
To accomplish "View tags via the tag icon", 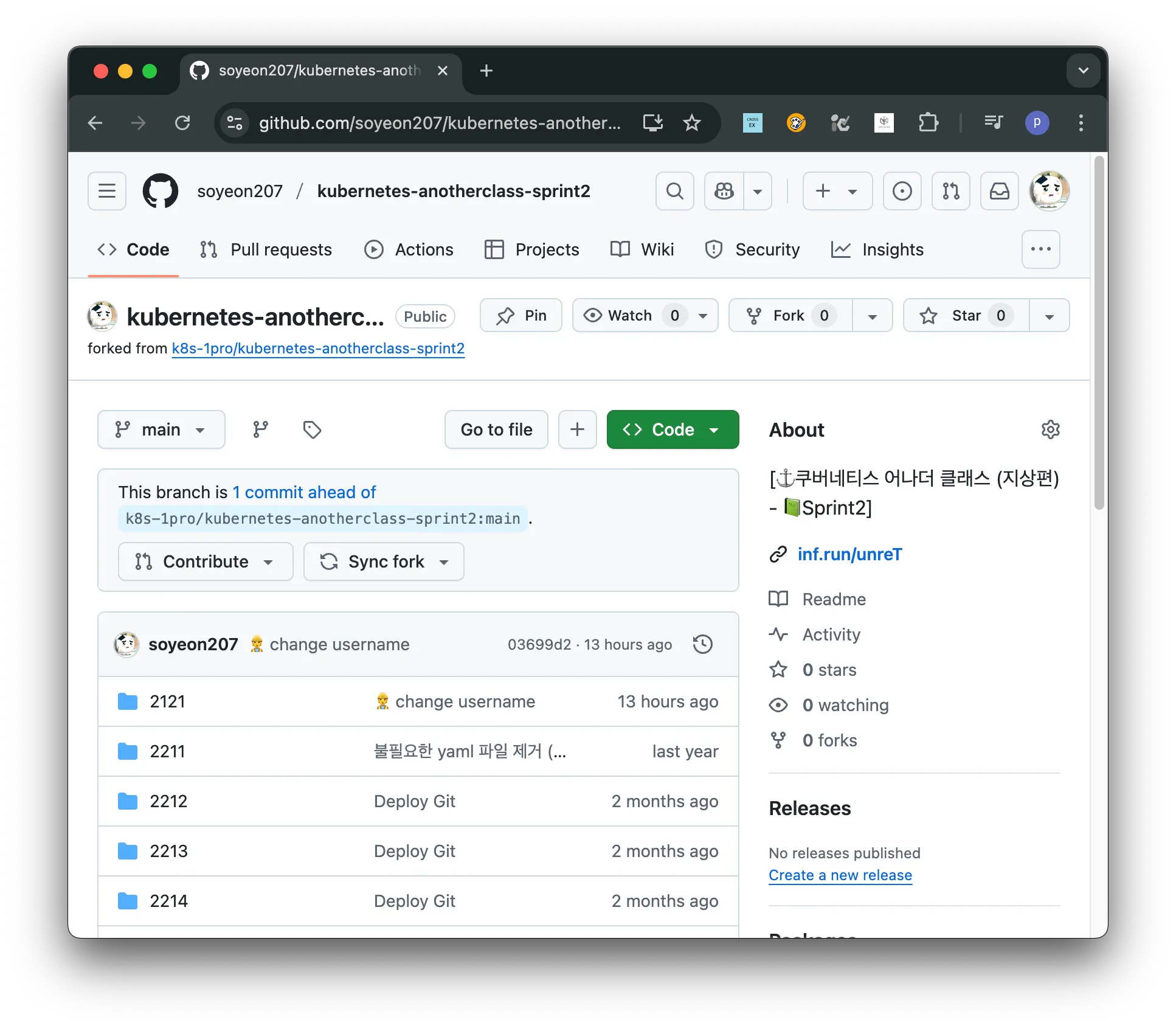I will (x=312, y=429).
